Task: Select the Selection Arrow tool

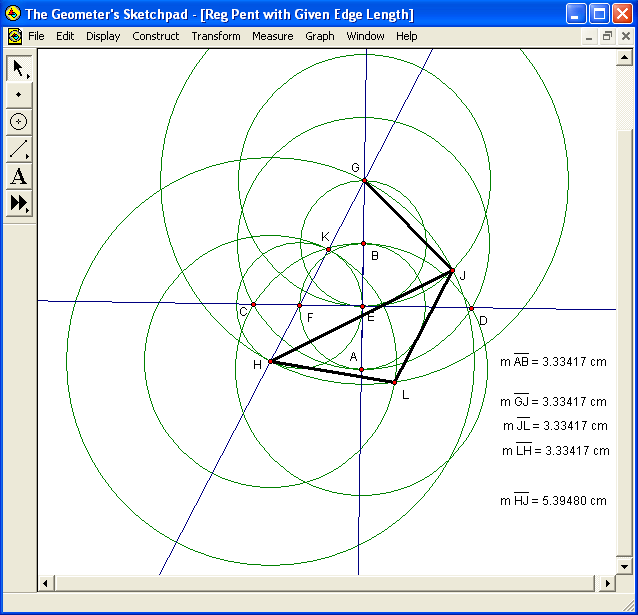Action: pyautogui.click(x=18, y=68)
